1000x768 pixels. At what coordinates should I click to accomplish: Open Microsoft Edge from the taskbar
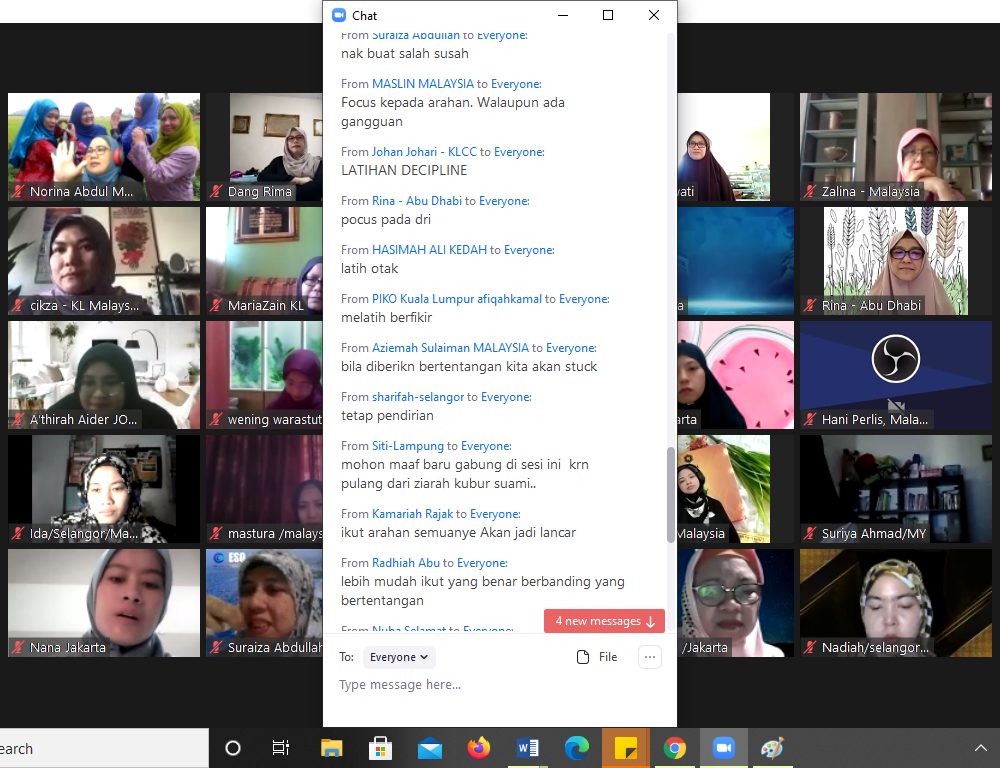(x=577, y=748)
